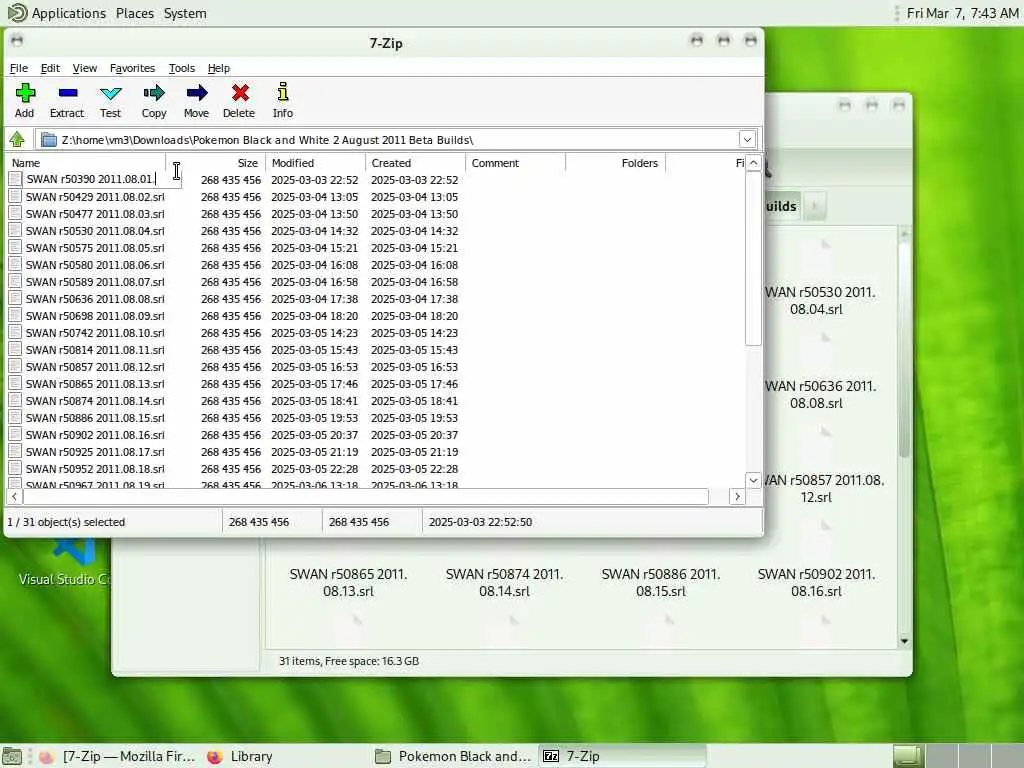The width and height of the screenshot is (1024, 768).
Task: Click the file list scroll down arrow
Action: click(x=753, y=480)
